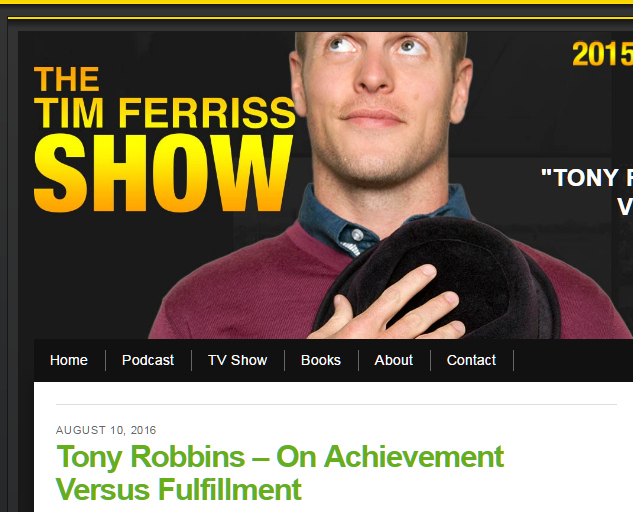Open the Home menu item
This screenshot has height=512, width=633.
tap(69, 360)
